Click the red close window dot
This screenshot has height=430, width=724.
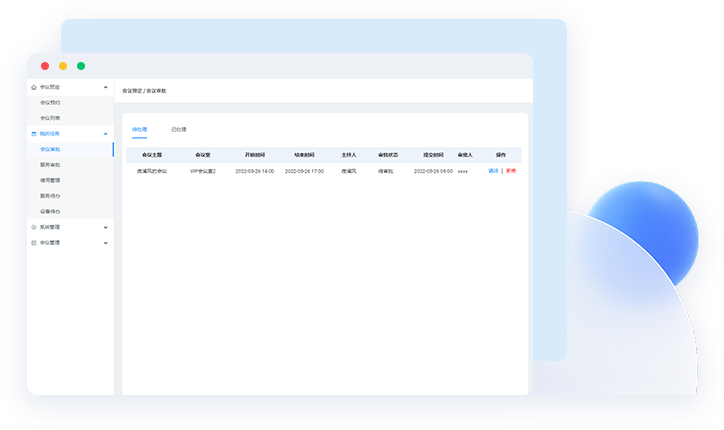pos(45,66)
